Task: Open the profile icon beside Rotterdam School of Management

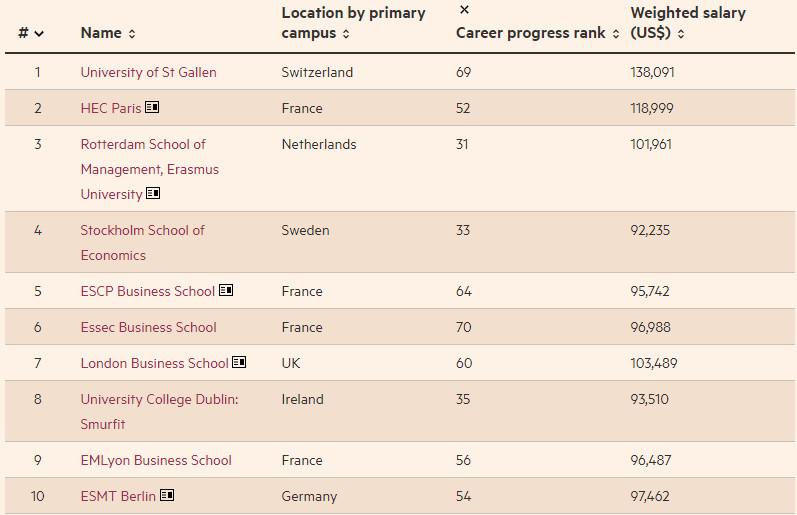Action: (x=153, y=193)
